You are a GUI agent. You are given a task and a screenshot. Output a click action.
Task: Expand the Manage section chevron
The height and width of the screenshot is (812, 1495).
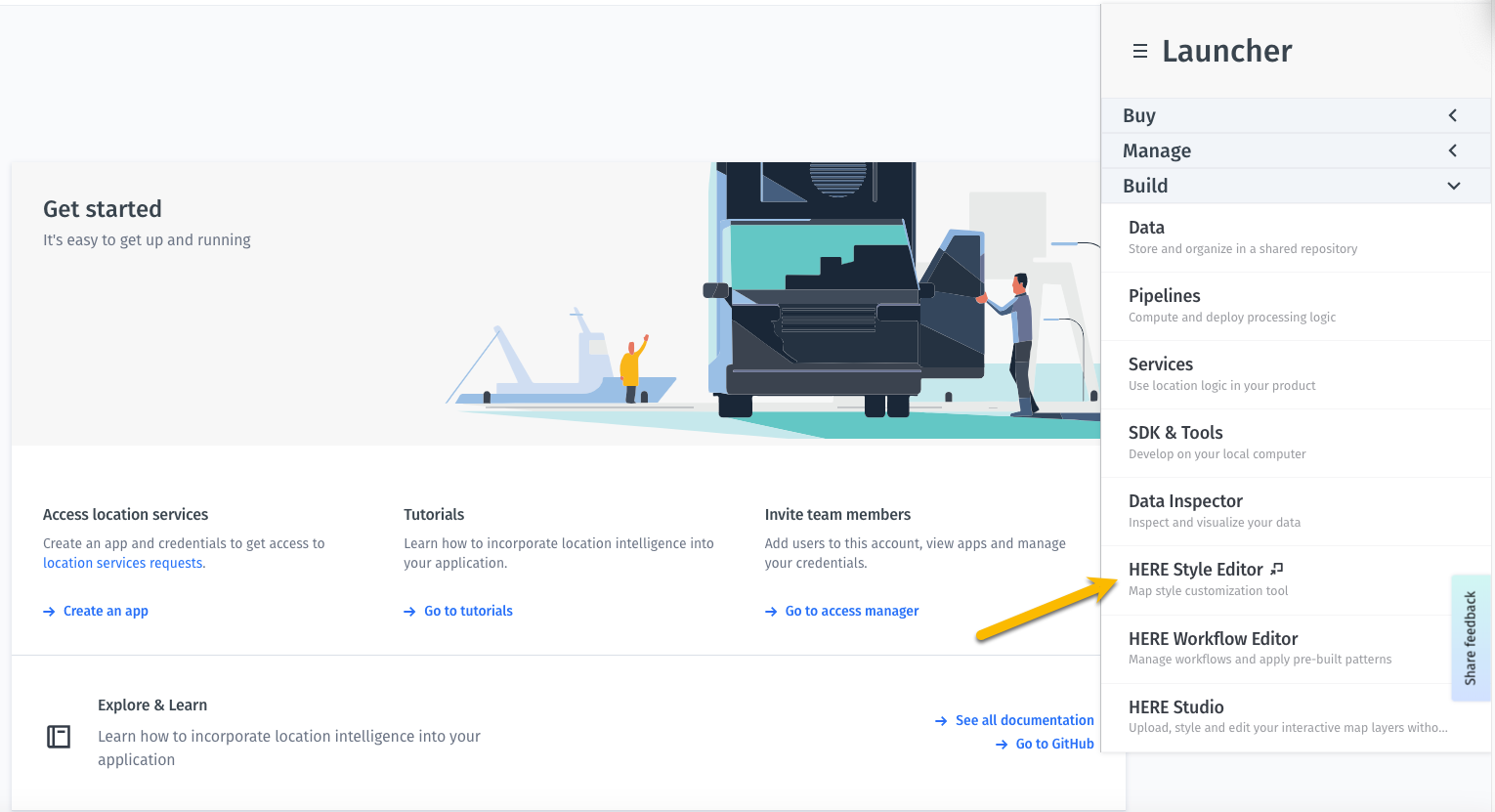1453,150
